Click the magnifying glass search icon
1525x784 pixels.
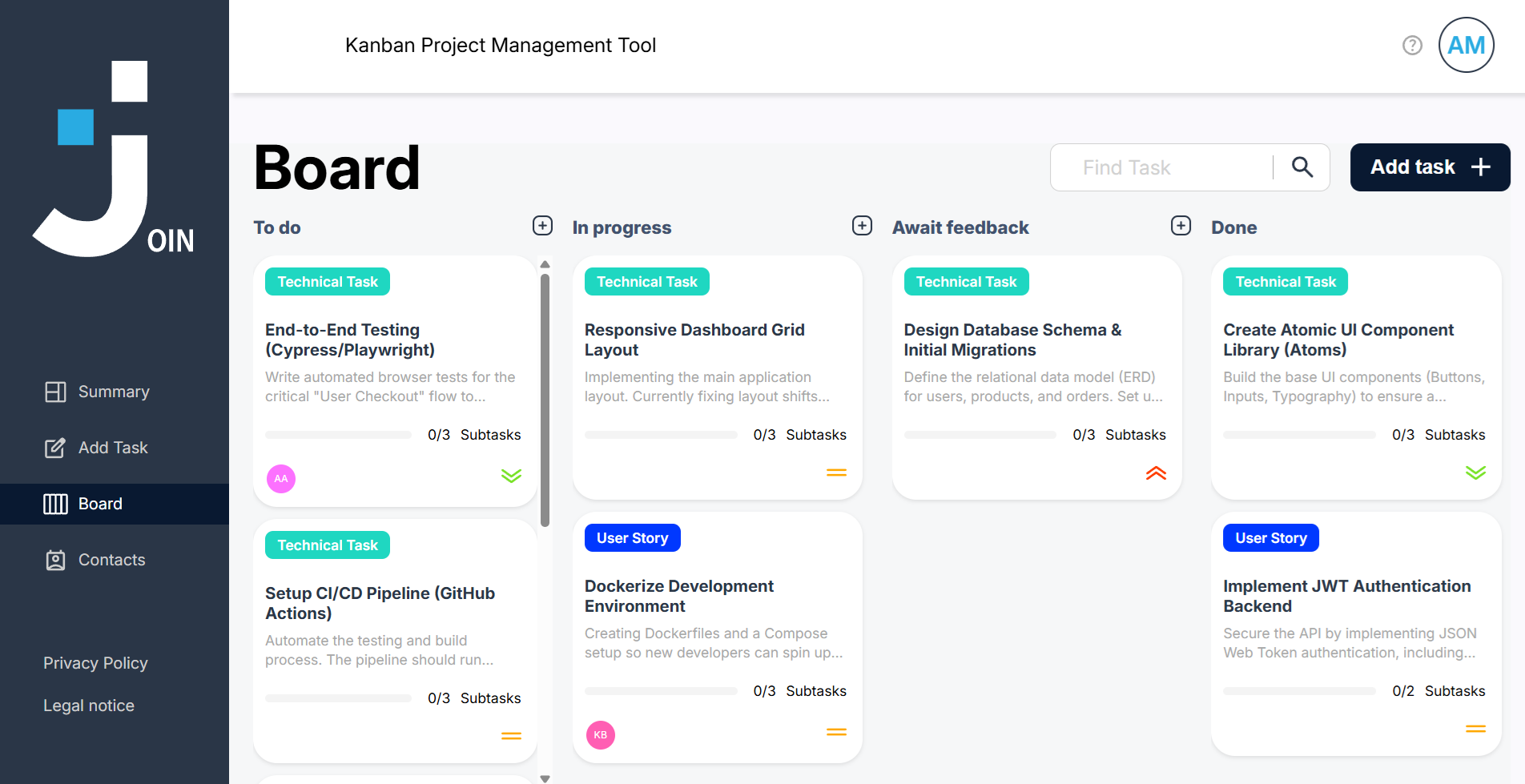coord(1302,167)
